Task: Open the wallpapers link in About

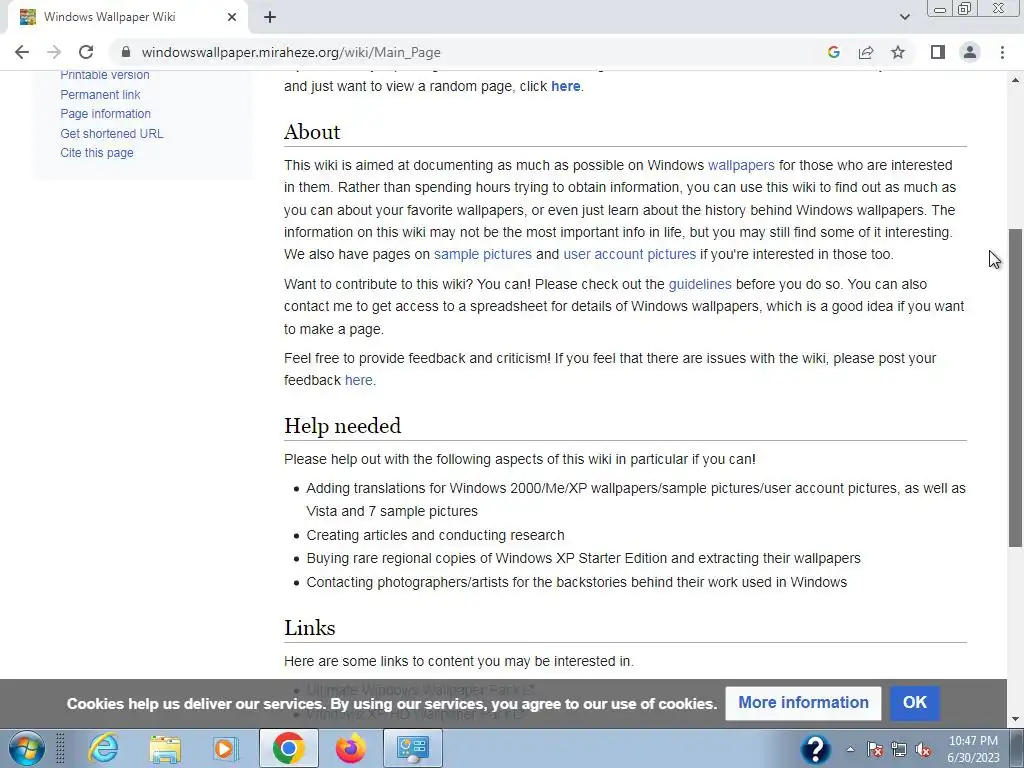Action: [741, 165]
